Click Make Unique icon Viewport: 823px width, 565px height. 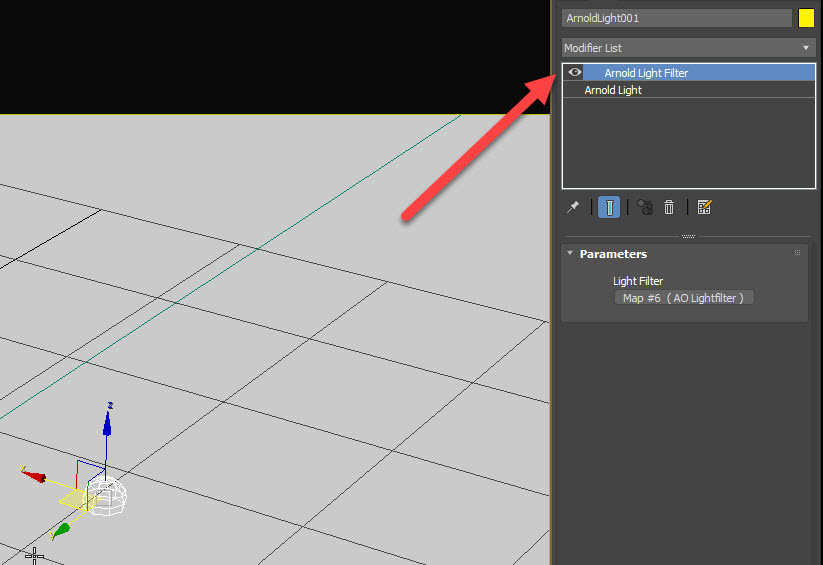(645, 207)
